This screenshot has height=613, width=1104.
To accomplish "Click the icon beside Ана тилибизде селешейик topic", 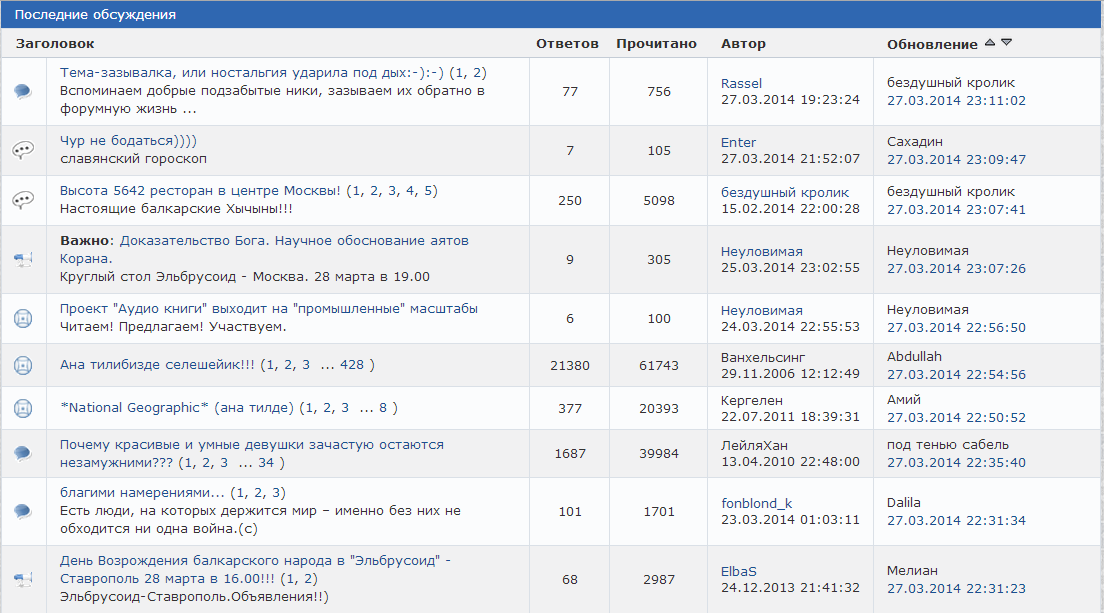I will tap(23, 366).
